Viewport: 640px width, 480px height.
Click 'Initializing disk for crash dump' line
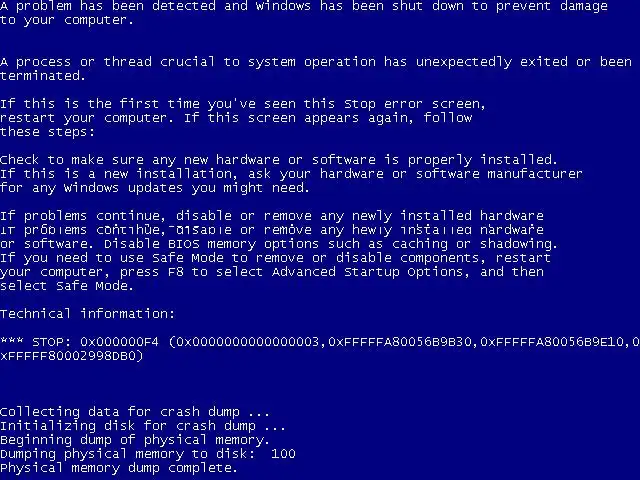tap(142, 426)
